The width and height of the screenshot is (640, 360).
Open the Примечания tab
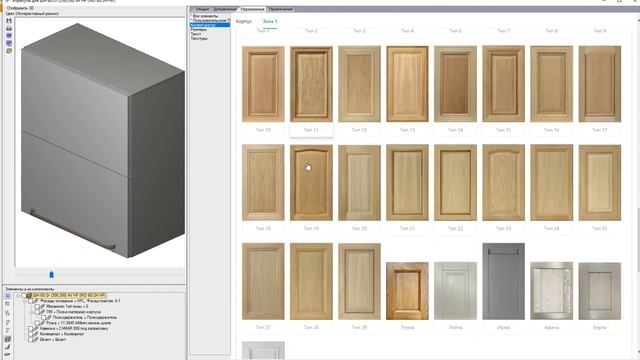(280, 9)
